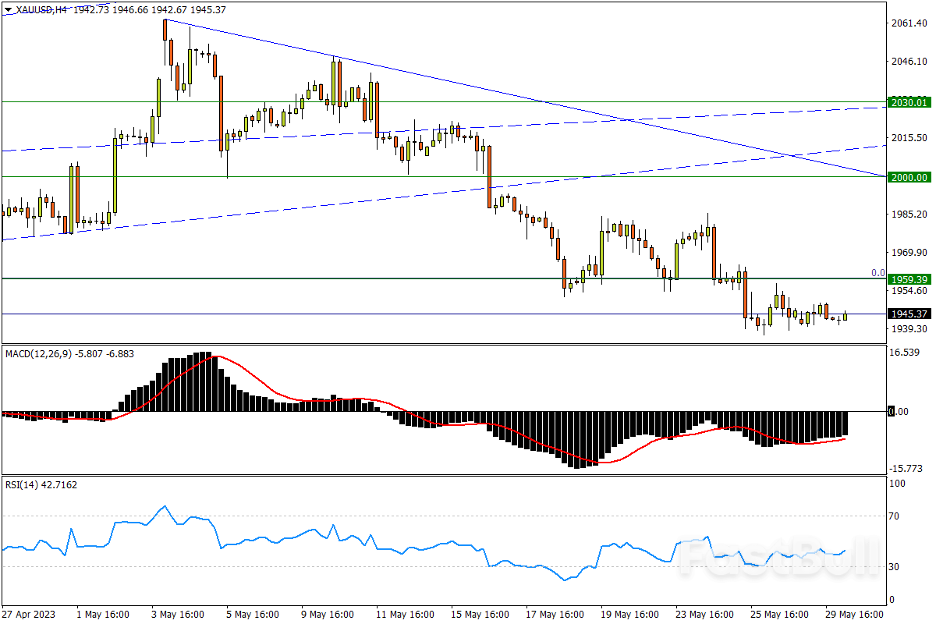This screenshot has height=624, width=936.
Task: Click the Fibonacci 0.0 level label
Action: (877, 272)
